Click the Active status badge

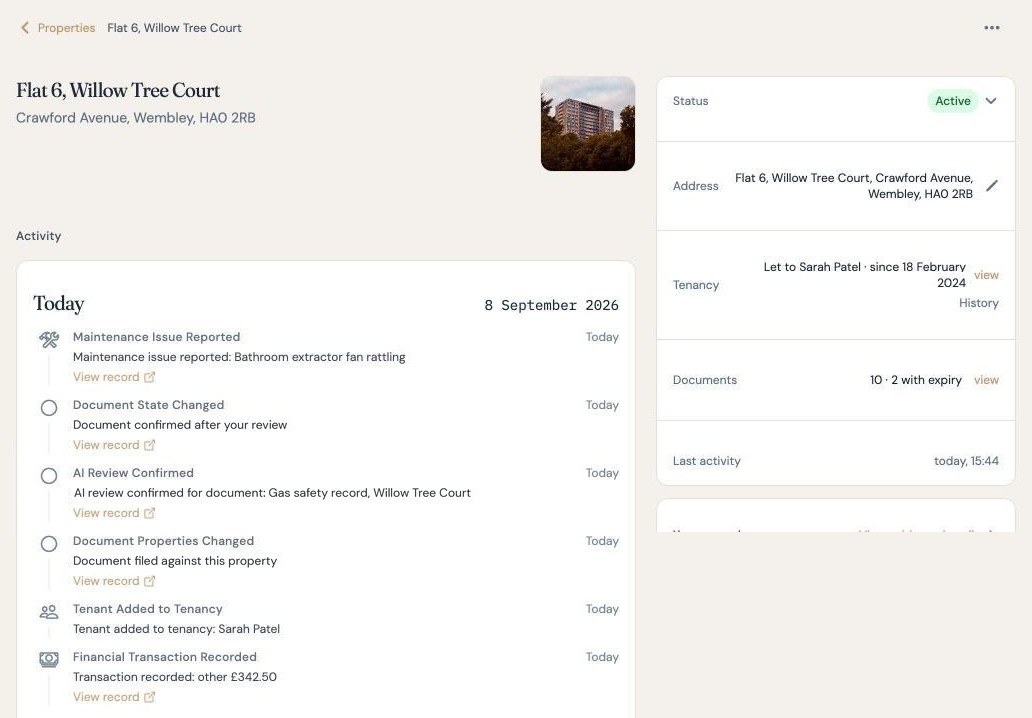click(x=952, y=101)
